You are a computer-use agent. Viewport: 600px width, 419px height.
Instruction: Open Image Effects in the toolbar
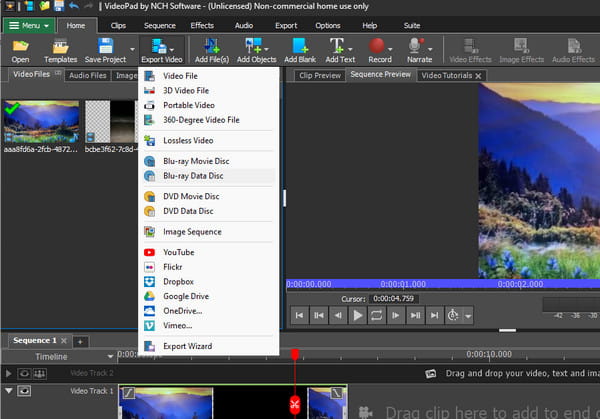pos(521,51)
